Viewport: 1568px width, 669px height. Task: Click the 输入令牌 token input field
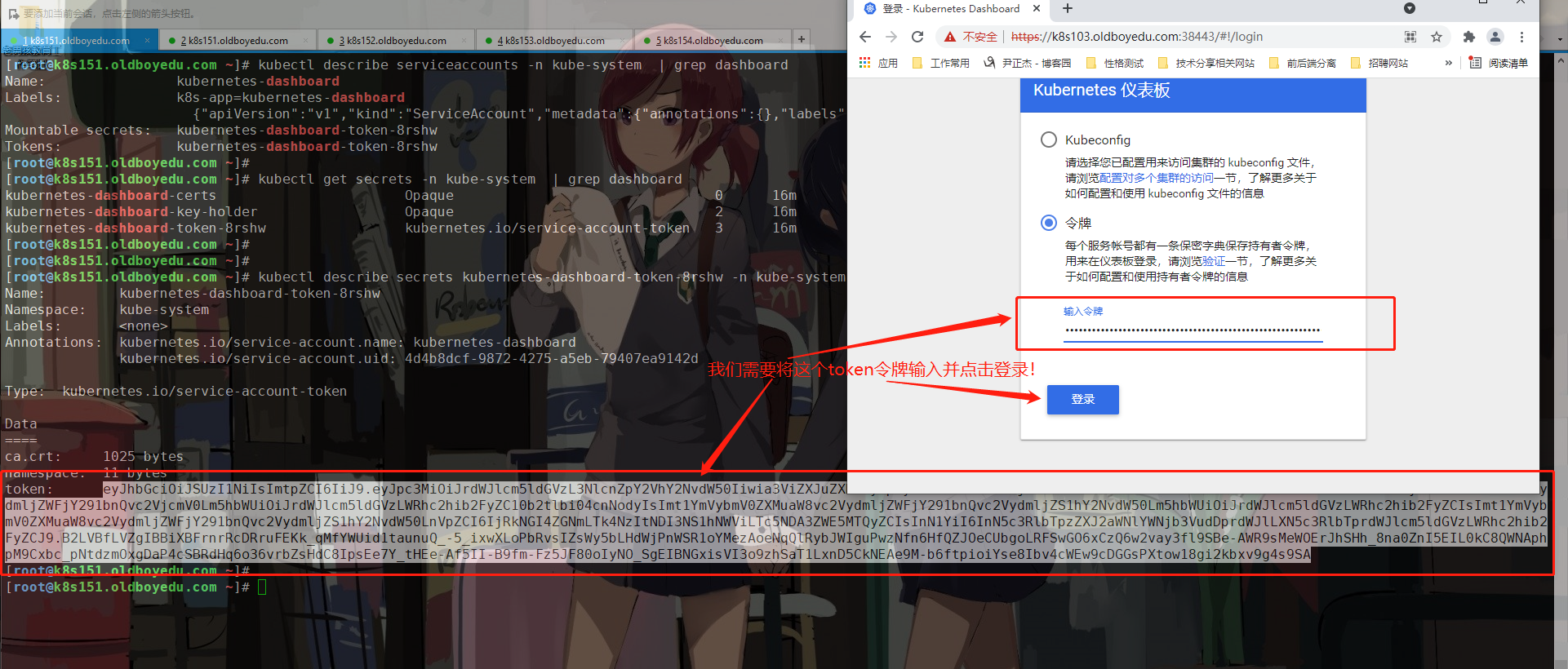click(1193, 330)
